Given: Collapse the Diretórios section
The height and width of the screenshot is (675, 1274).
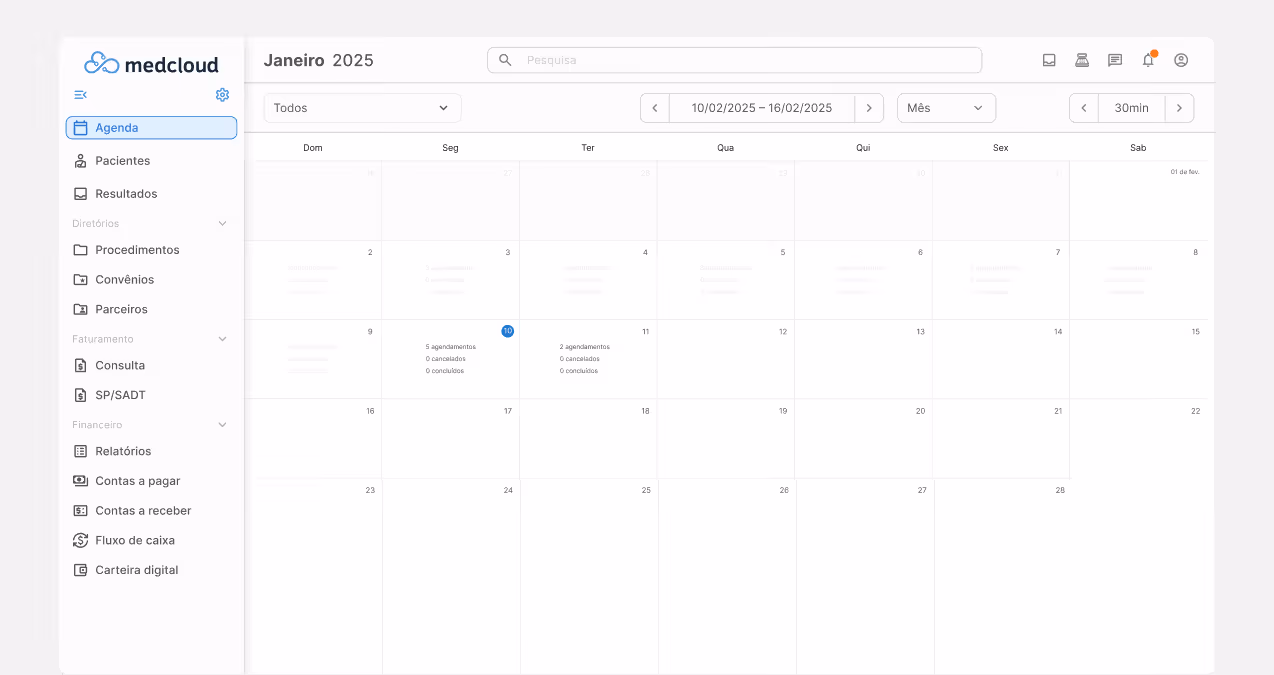Looking at the screenshot, I should pyautogui.click(x=221, y=223).
